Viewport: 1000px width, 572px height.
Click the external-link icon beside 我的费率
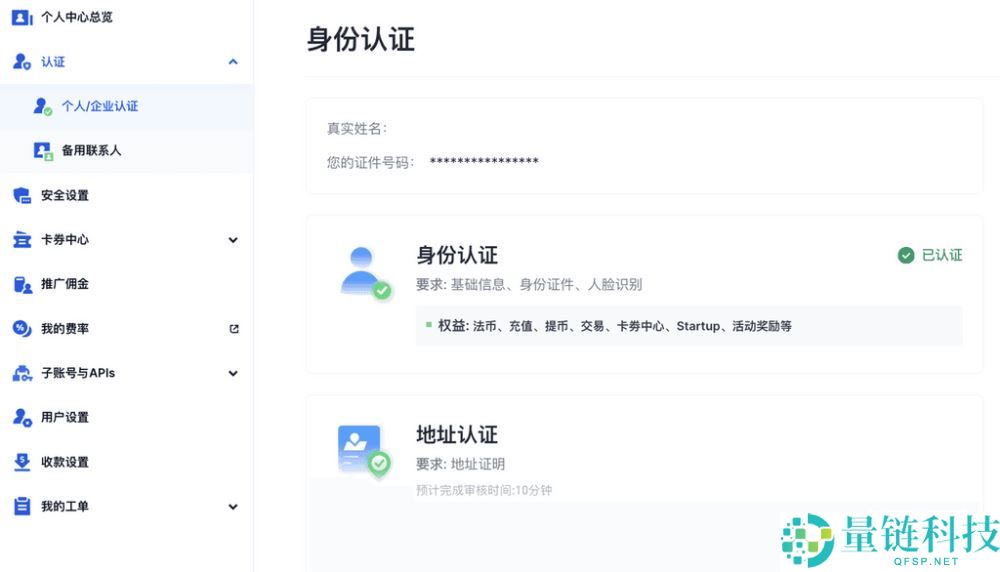233,328
